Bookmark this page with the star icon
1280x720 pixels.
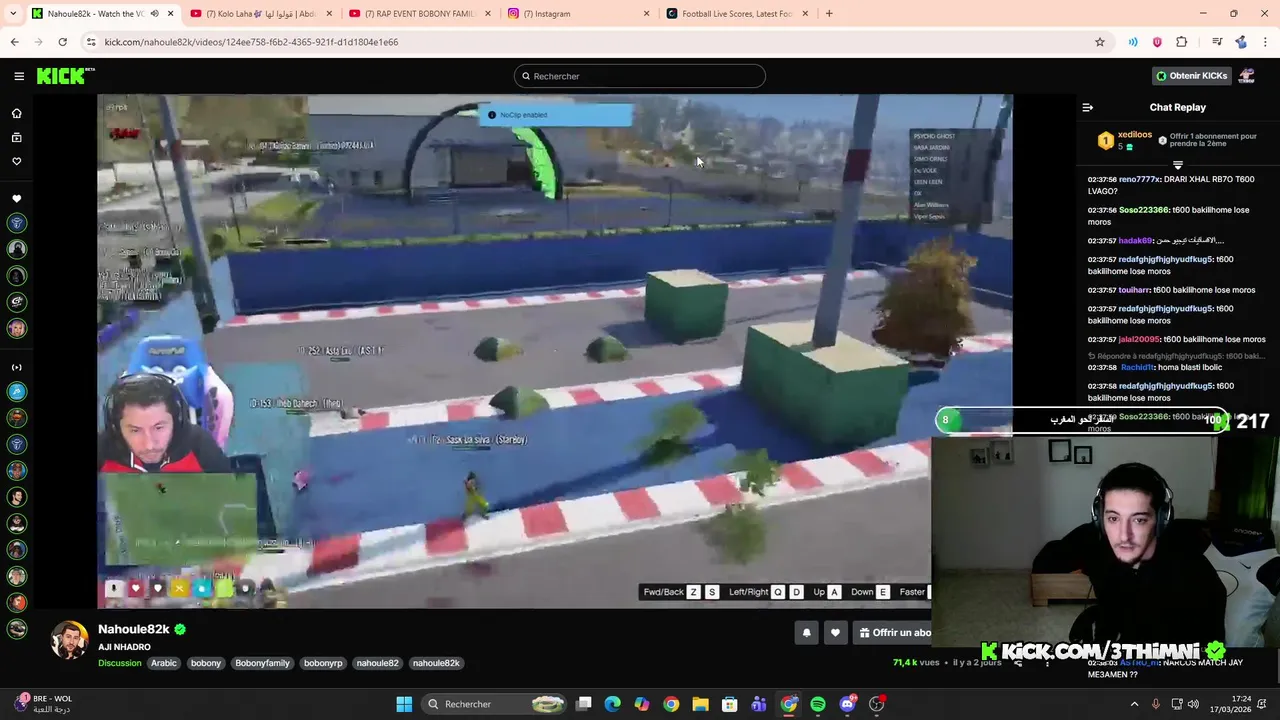1099,42
